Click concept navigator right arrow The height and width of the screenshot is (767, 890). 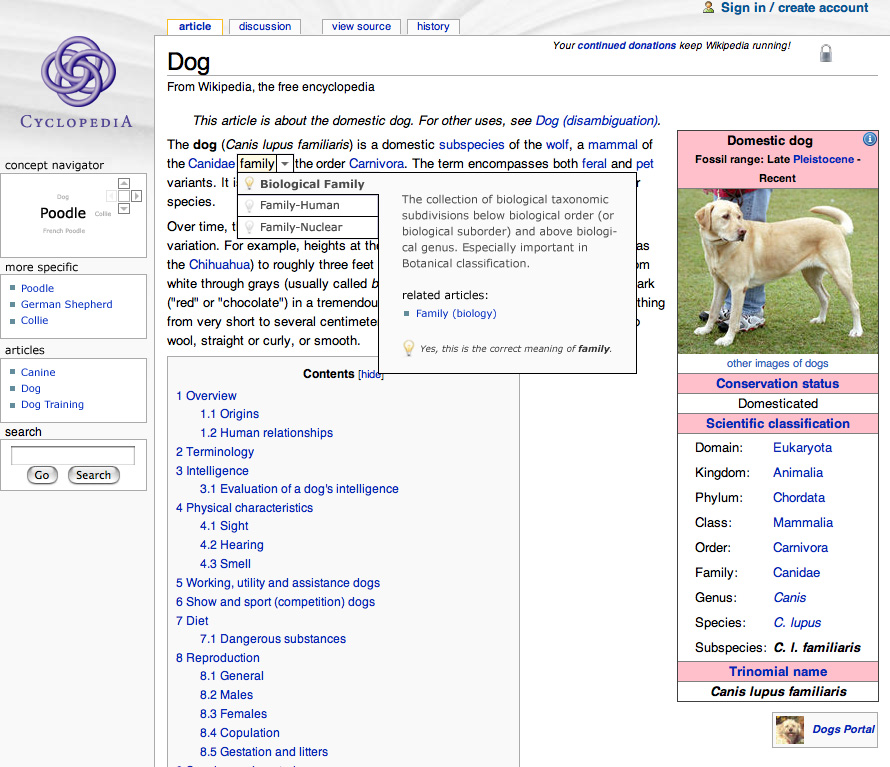point(136,196)
